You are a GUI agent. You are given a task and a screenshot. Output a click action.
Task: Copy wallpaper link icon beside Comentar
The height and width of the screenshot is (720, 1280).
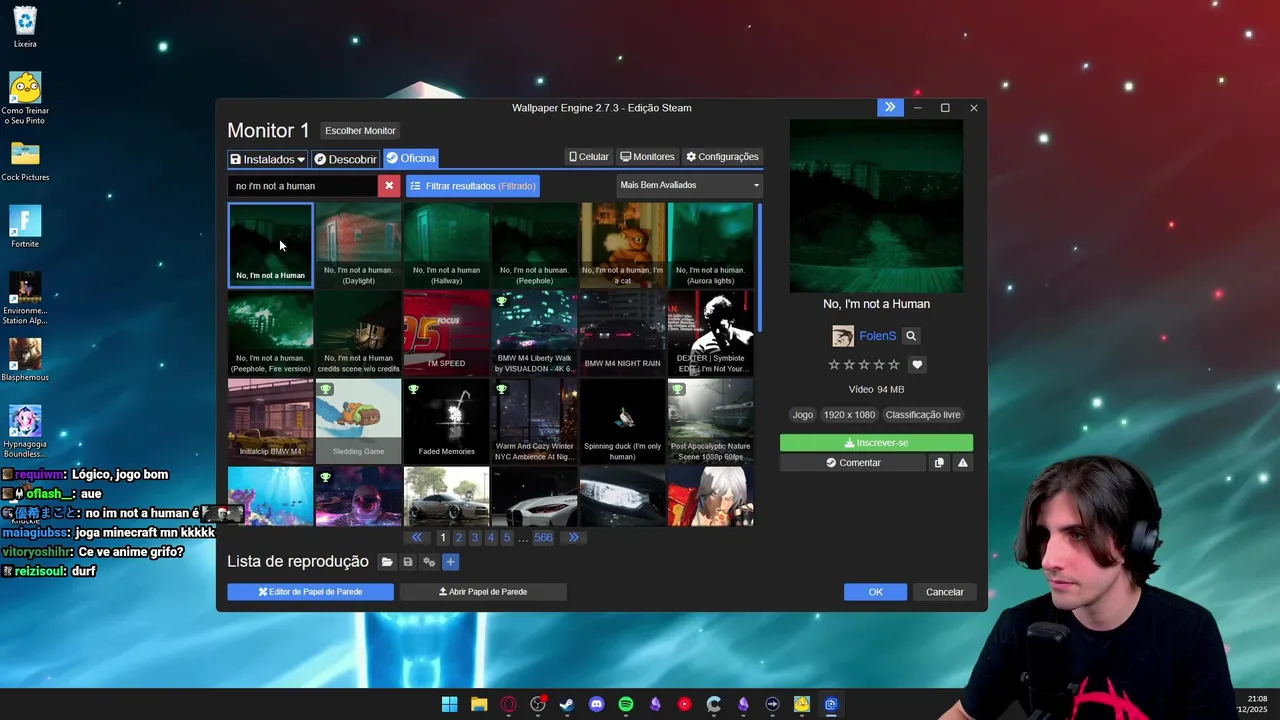(x=939, y=463)
